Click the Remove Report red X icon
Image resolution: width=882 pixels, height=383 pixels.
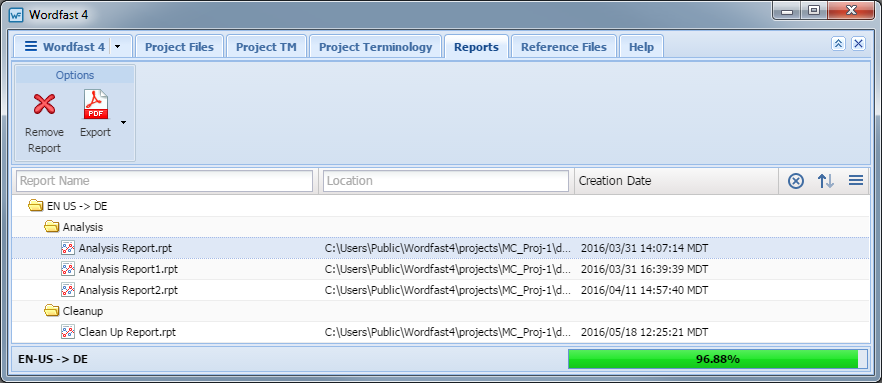[44, 104]
